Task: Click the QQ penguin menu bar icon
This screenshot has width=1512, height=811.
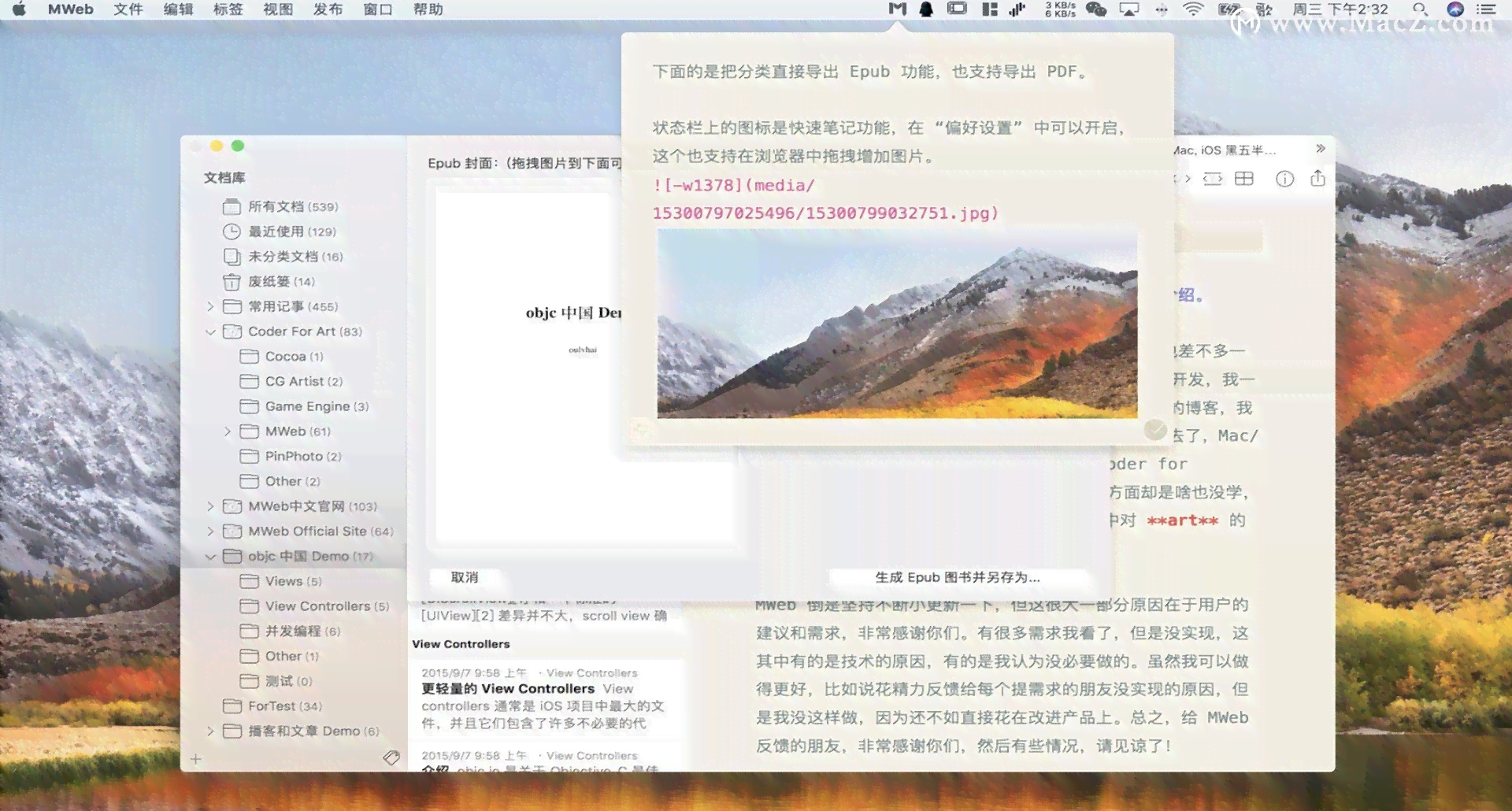Action: coord(927,9)
